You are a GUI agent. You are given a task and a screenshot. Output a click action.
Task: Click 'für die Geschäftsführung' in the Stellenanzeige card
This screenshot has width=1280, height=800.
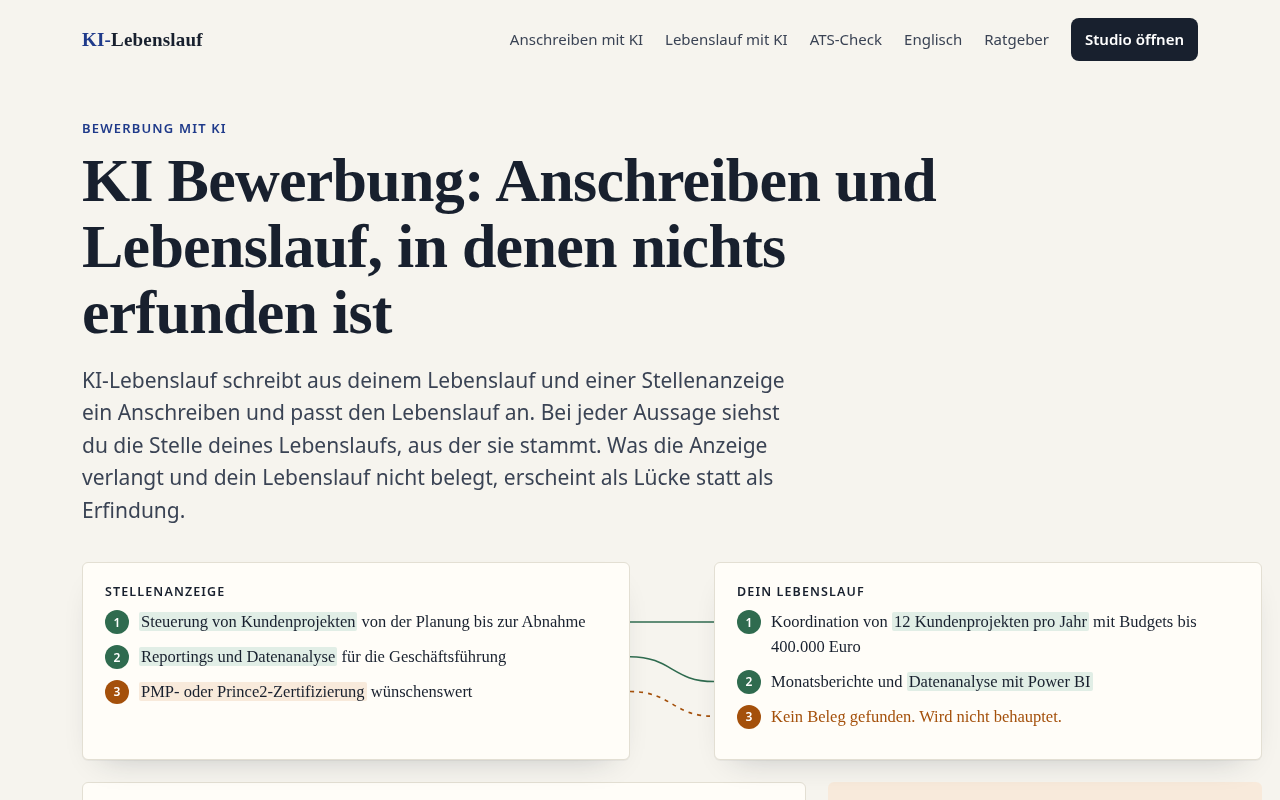coord(424,657)
